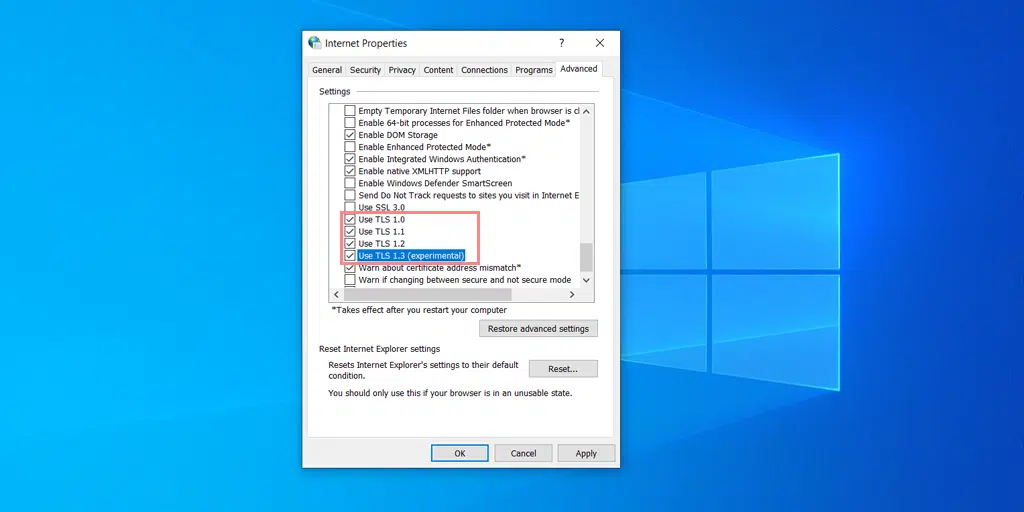
Task: Select the Use TLS 1.3 (experimental) label
Action: coord(411,255)
